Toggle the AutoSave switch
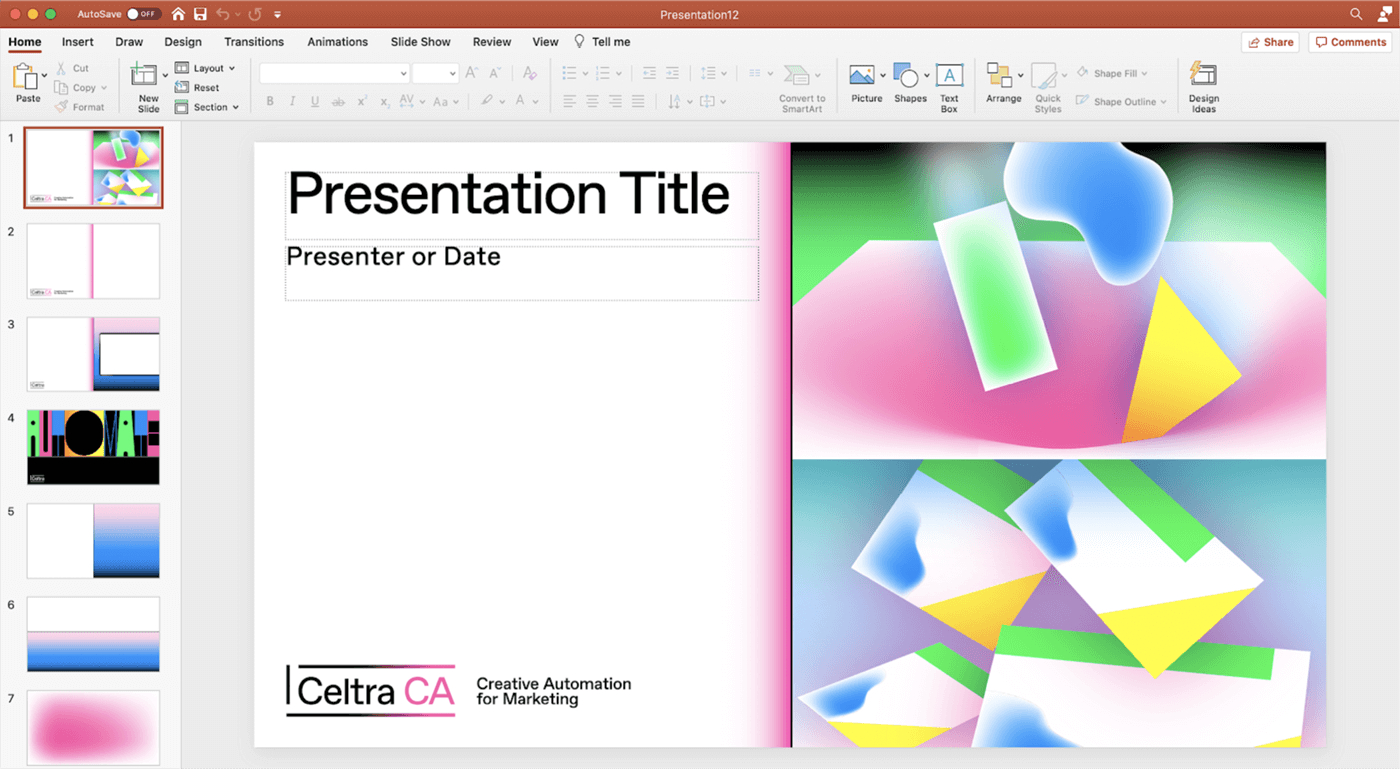Viewport: 1400px width, 769px height. (x=144, y=14)
